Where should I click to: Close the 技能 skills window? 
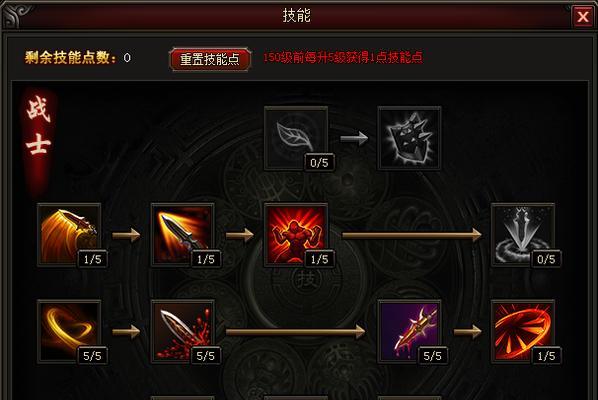[582, 17]
